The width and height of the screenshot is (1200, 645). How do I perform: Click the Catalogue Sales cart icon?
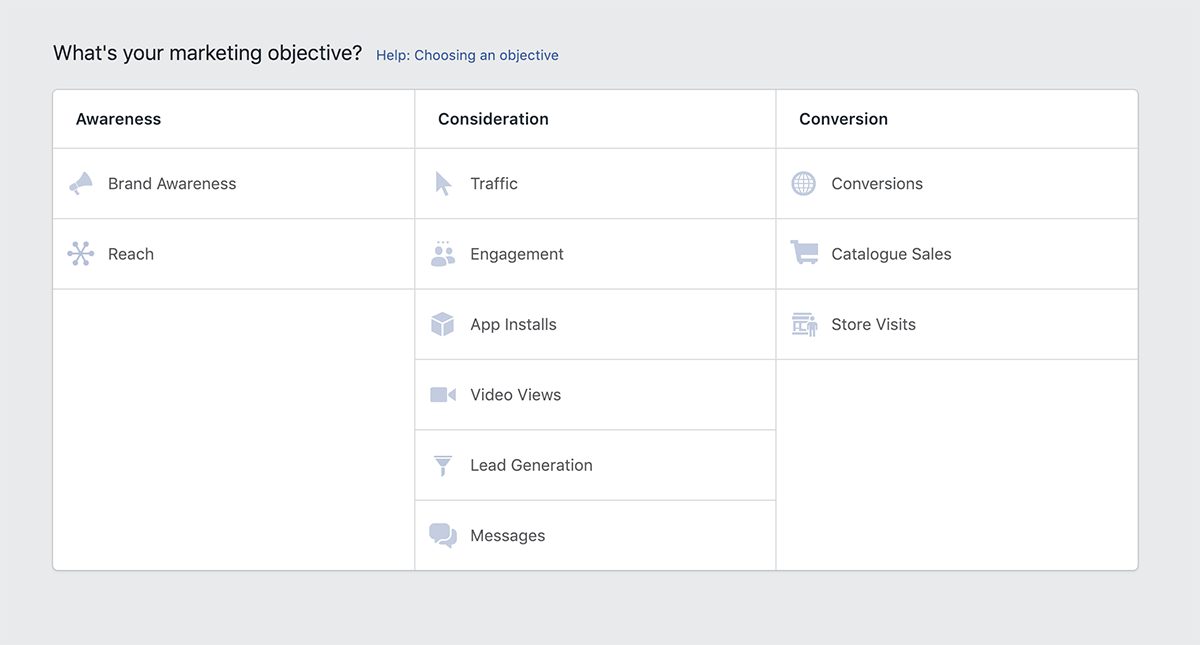[804, 253]
